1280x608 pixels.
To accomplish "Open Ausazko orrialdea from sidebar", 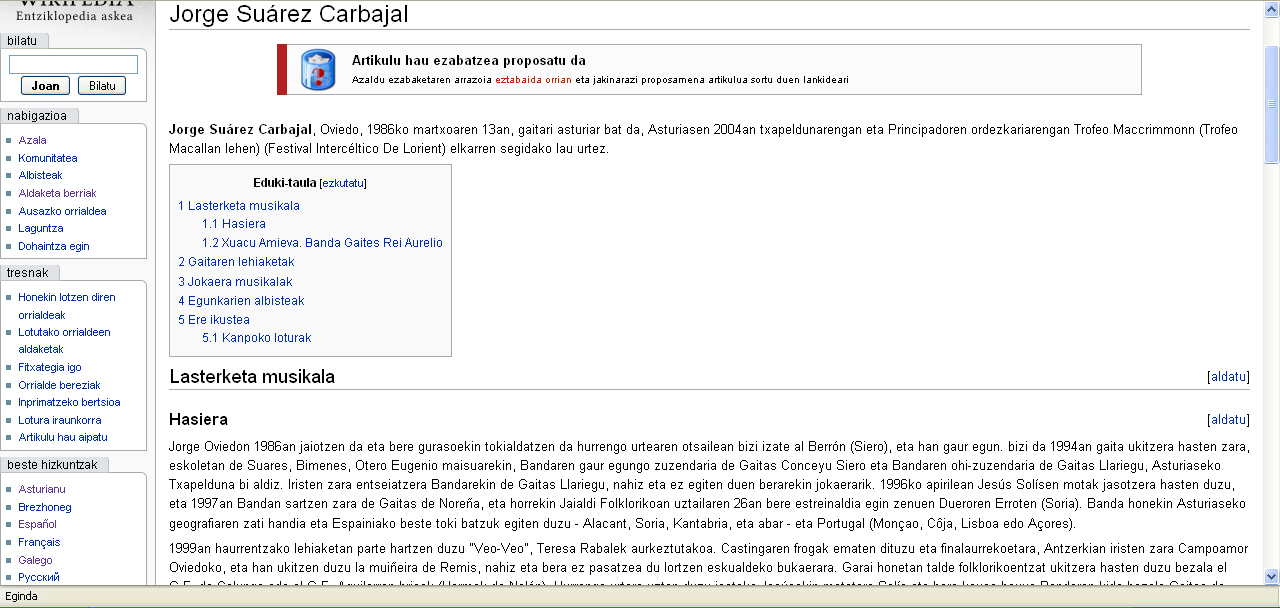I will click(x=62, y=211).
